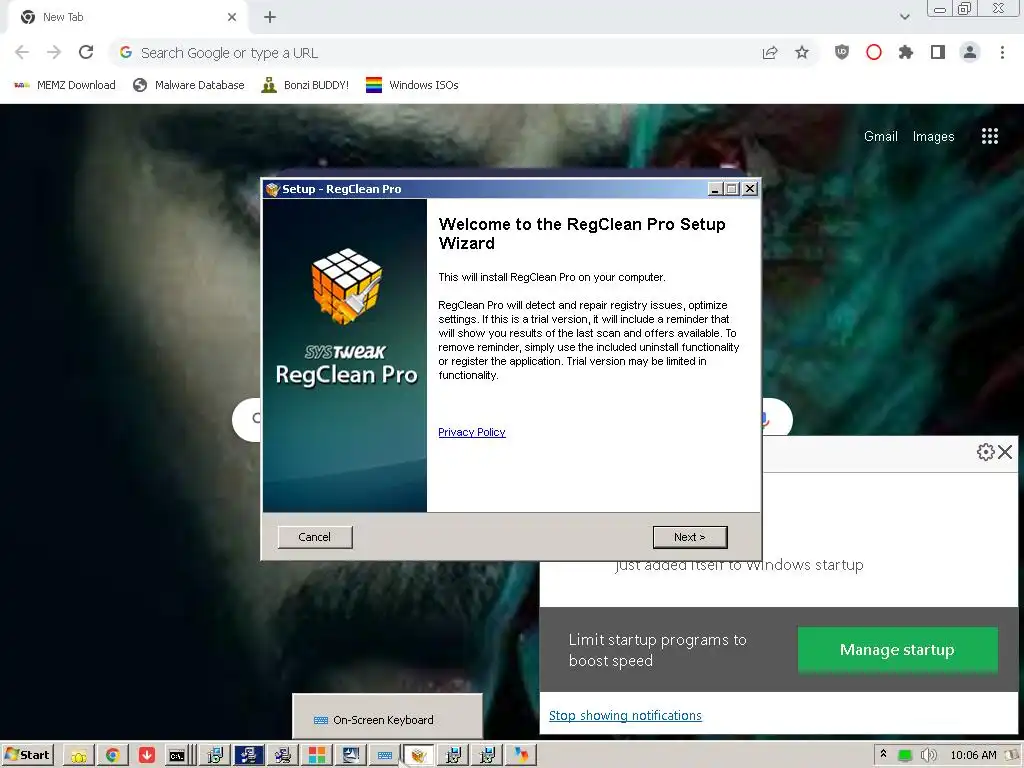Open the Bonzi BUDDY! bookmark
Screen dimensions: 1024x768
pos(305,85)
